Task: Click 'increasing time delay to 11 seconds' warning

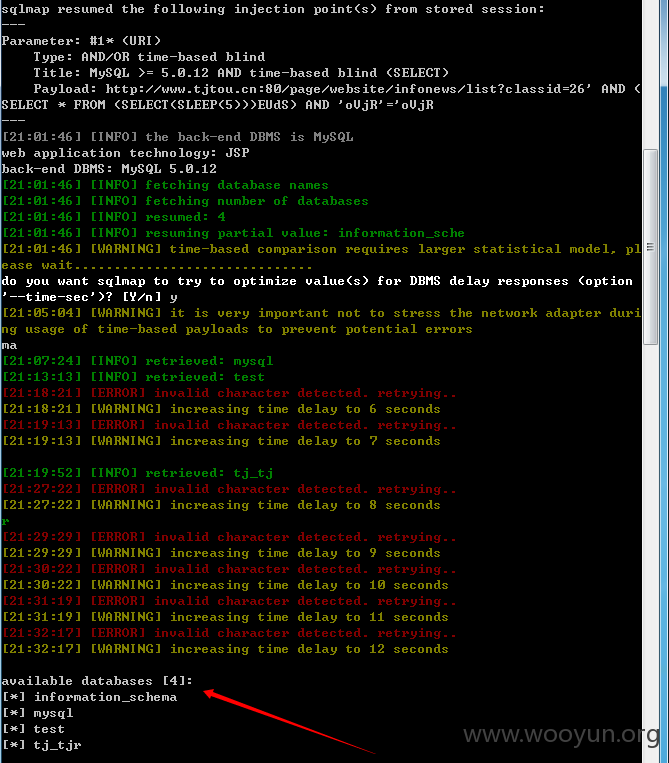Action: pos(225,617)
